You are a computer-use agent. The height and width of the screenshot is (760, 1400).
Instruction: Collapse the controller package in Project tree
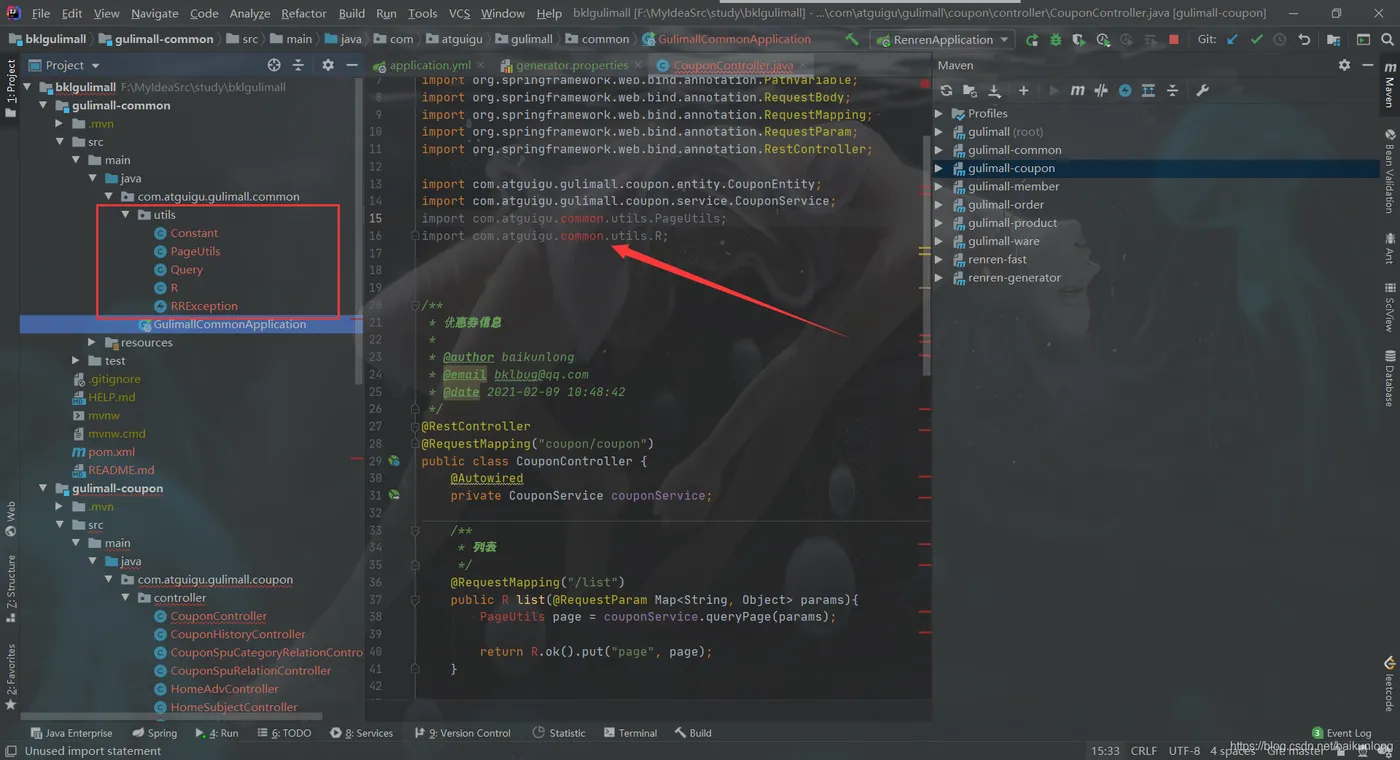(125, 598)
